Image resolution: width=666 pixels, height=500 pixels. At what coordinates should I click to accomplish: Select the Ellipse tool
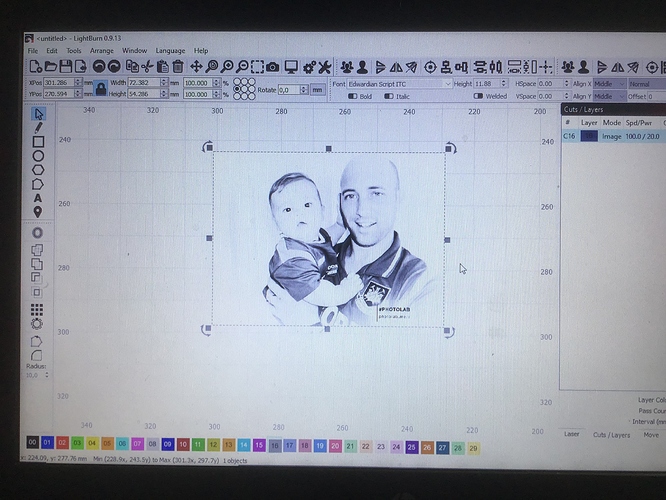pyautogui.click(x=38, y=156)
